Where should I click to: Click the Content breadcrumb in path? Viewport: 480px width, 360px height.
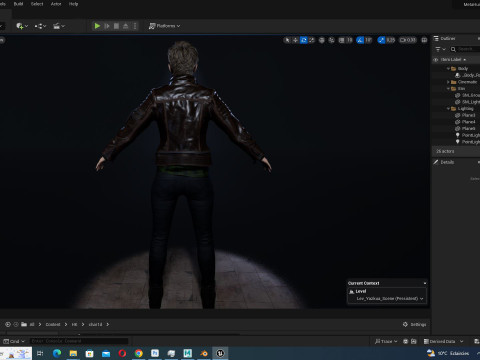pos(53,325)
